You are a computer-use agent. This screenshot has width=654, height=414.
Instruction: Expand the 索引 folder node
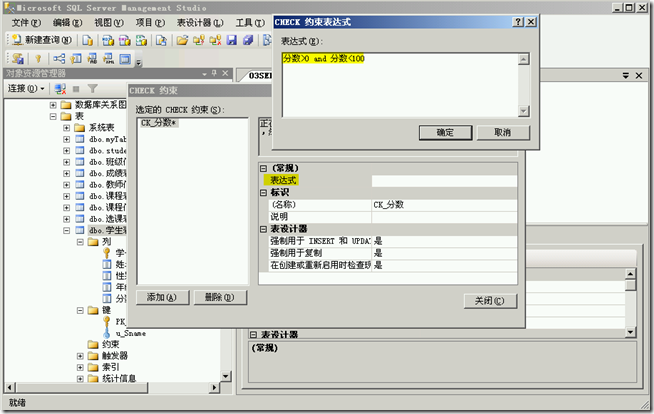click(80, 367)
